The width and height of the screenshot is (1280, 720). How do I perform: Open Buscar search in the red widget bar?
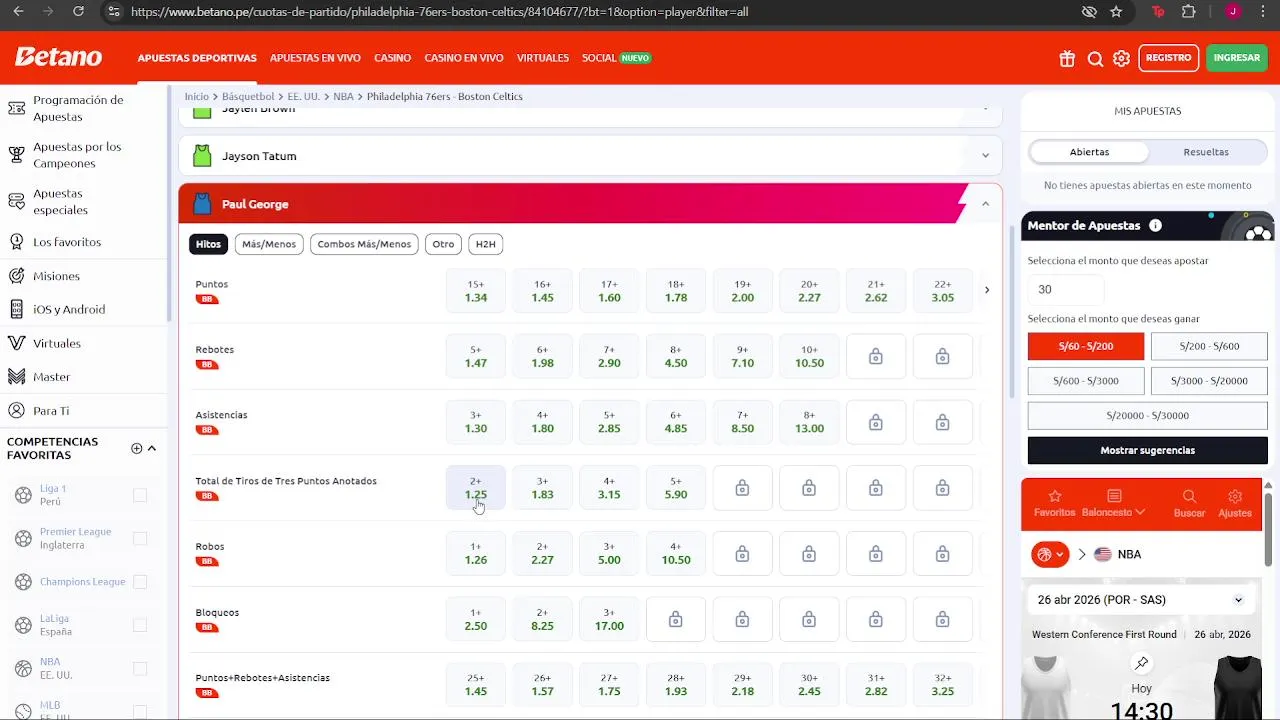coord(1189,503)
